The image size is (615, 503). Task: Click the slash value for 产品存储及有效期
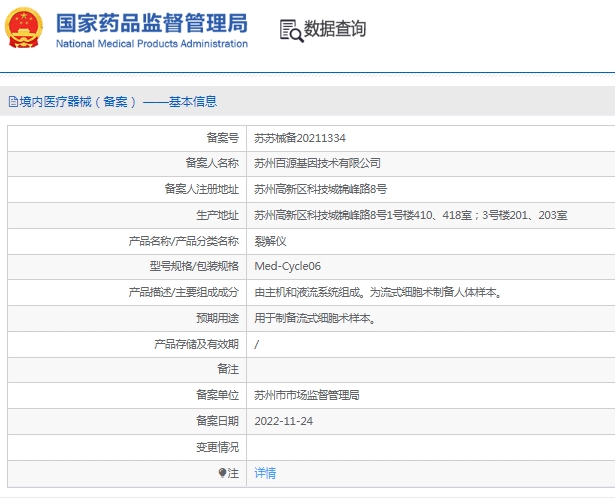[257, 344]
